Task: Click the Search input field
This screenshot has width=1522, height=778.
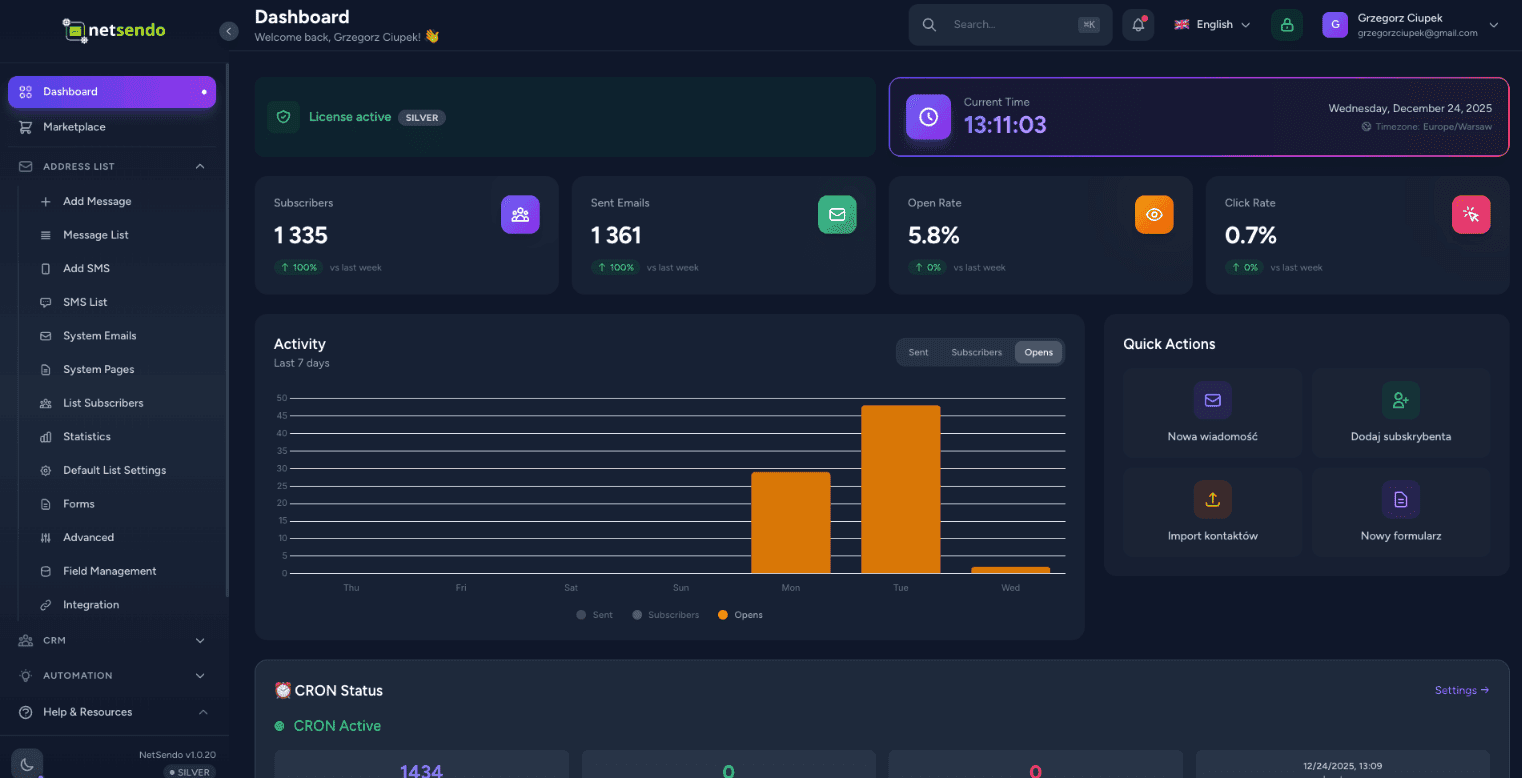Action: point(1009,24)
